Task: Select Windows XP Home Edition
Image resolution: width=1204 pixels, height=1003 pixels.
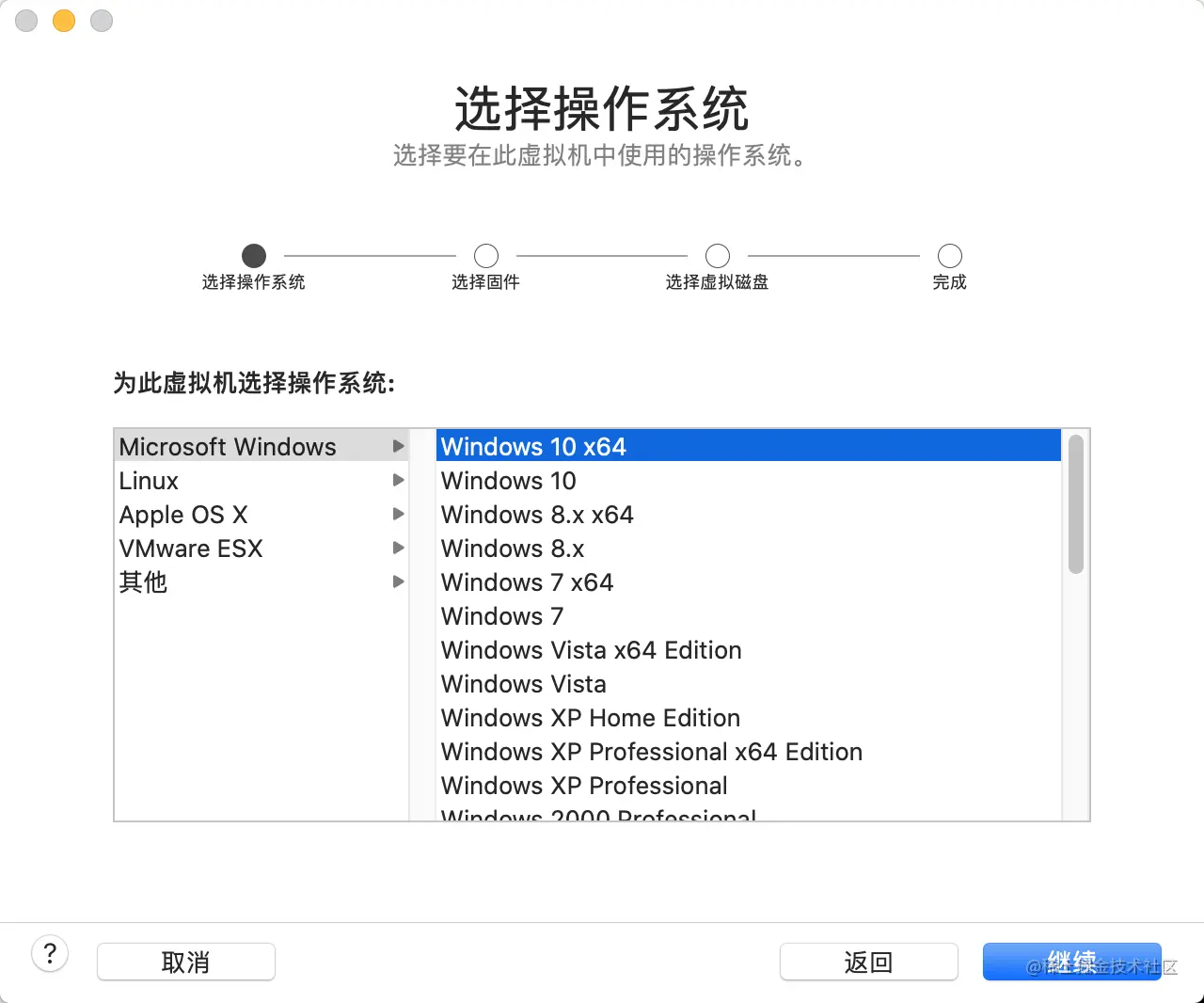Action: tap(749, 717)
